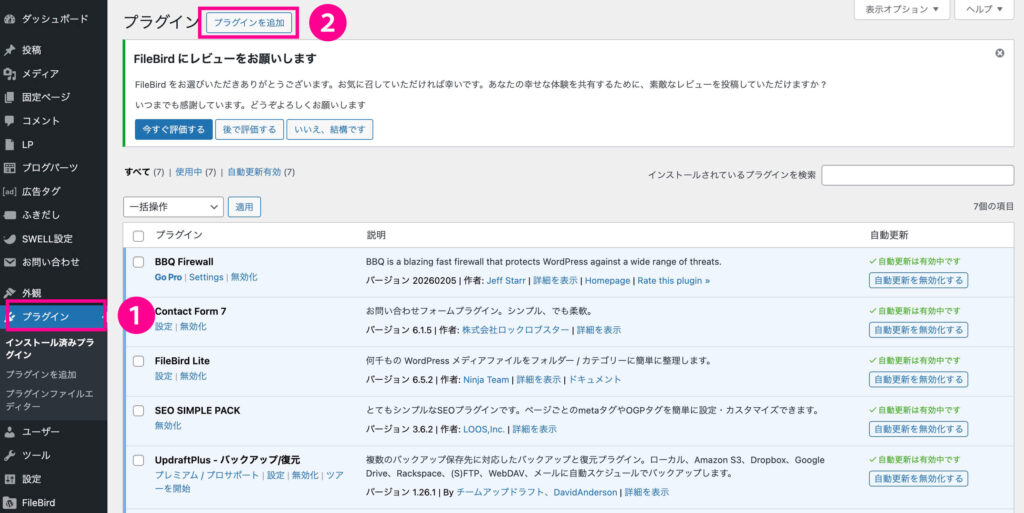Toggle the select-all checkbox in table header
The image size is (1024, 513).
pos(139,235)
